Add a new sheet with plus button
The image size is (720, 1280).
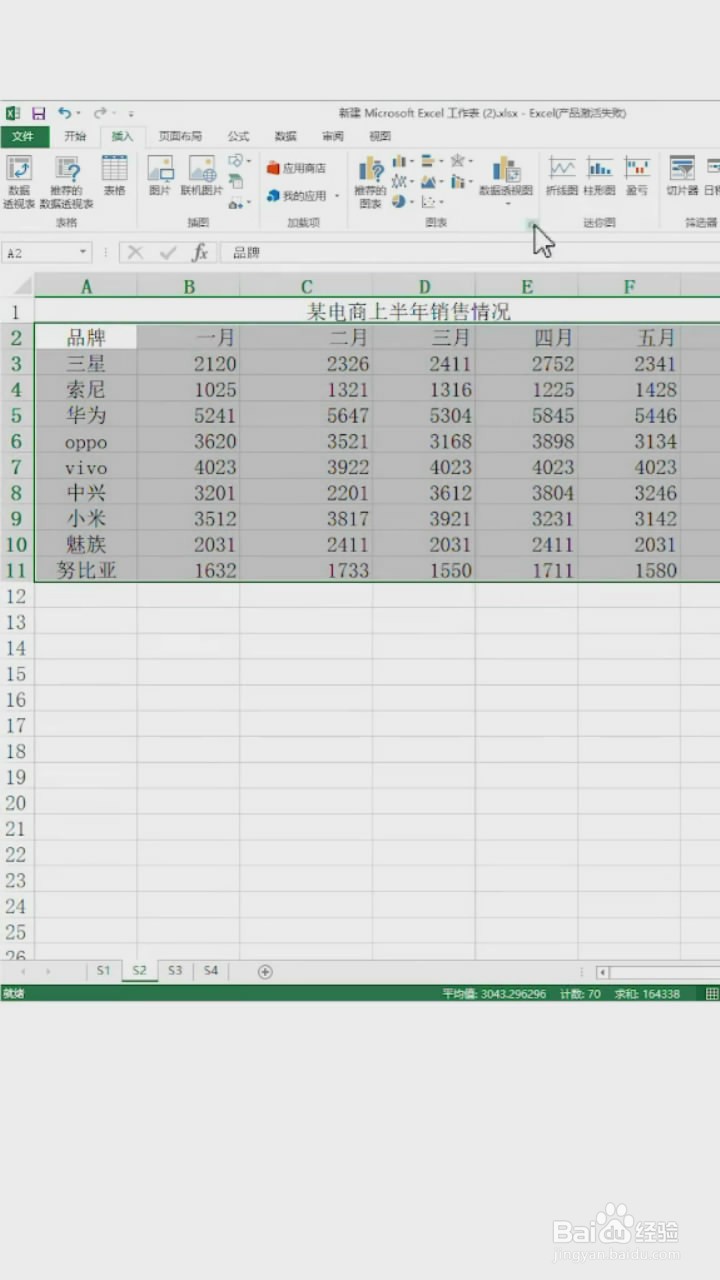point(265,972)
